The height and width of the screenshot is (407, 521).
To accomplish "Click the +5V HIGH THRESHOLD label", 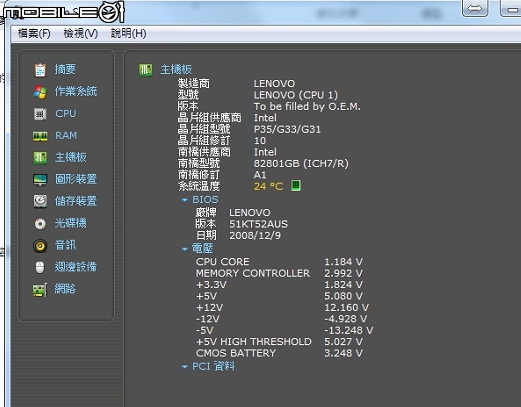I will click(254, 342).
